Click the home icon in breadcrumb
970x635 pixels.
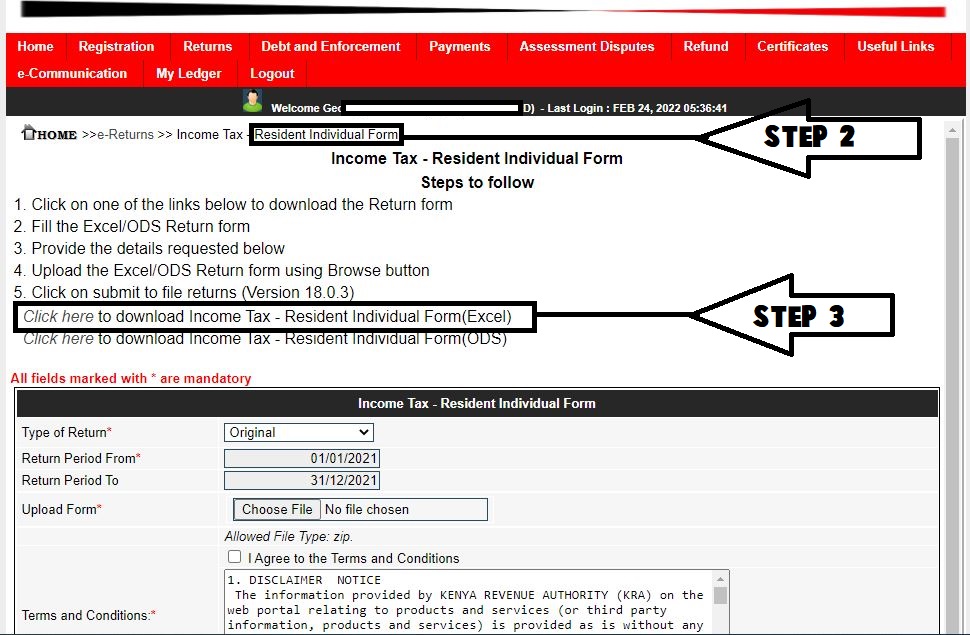(28, 132)
